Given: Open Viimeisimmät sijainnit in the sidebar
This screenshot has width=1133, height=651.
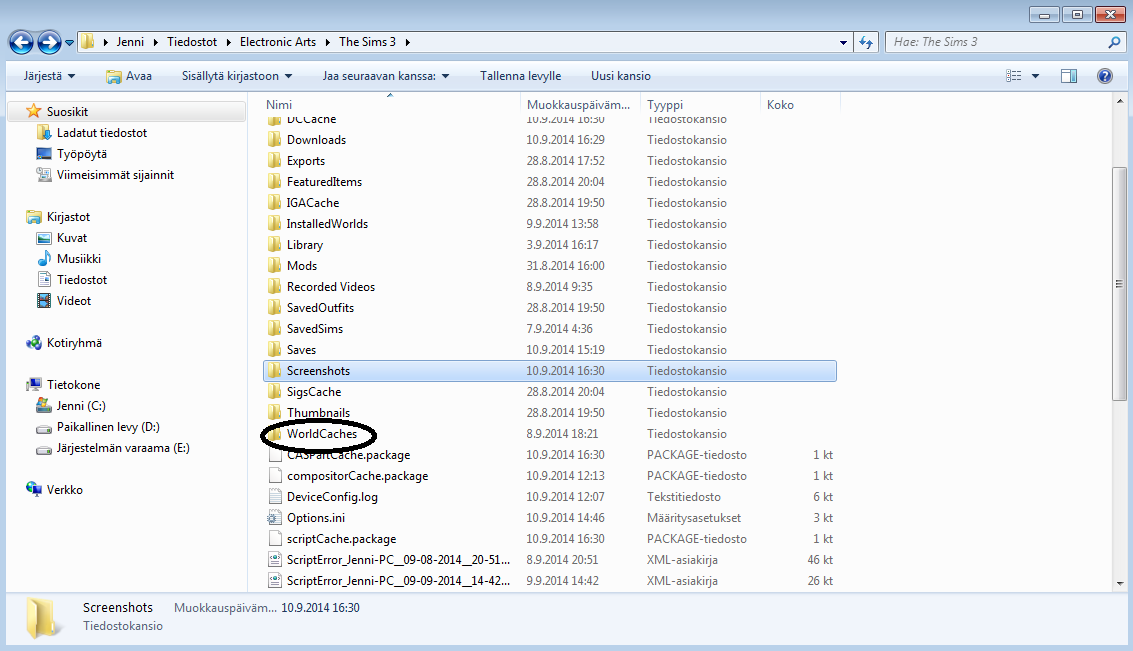Looking at the screenshot, I should click(x=115, y=174).
